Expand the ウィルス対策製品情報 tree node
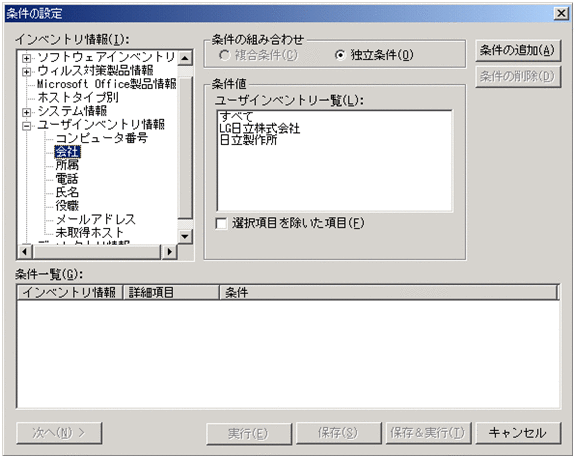This screenshot has height=459, width=576. coord(26,72)
